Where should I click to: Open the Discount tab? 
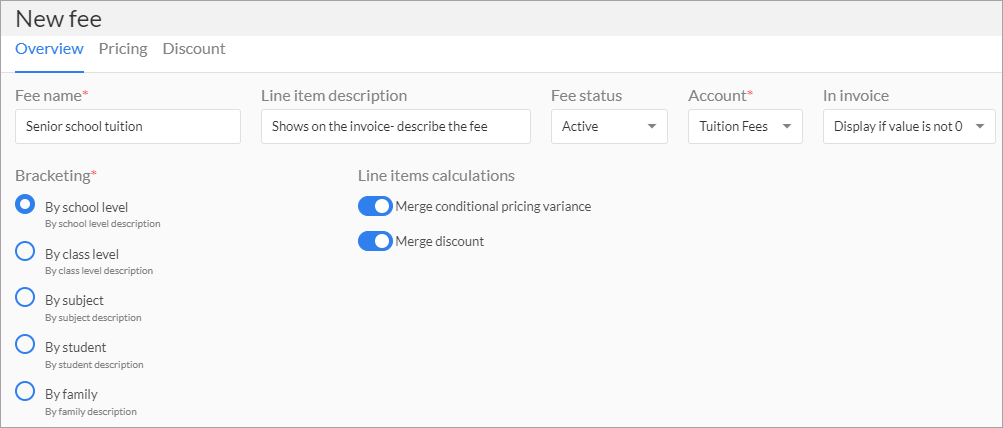tap(194, 49)
